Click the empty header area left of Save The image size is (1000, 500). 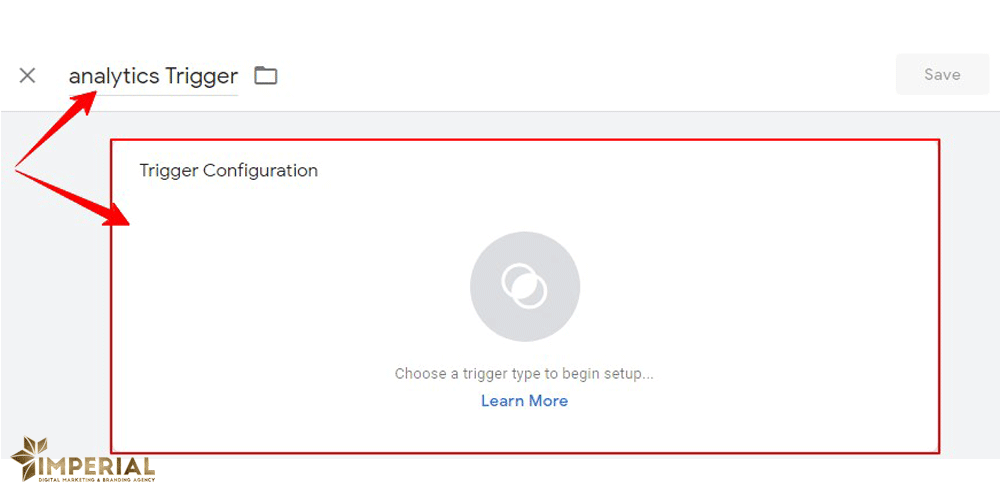point(600,75)
